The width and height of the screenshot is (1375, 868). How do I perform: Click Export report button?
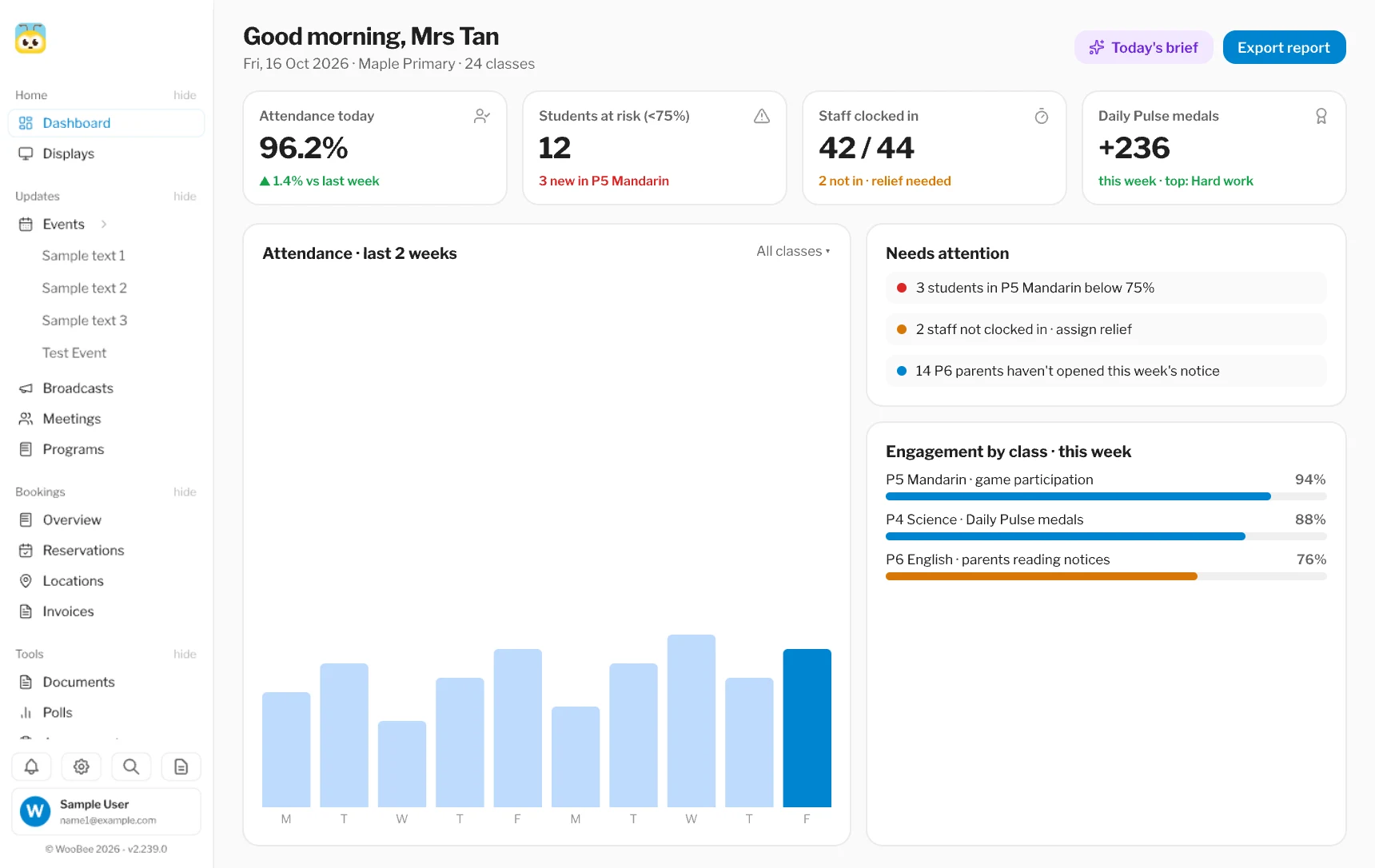click(x=1284, y=47)
